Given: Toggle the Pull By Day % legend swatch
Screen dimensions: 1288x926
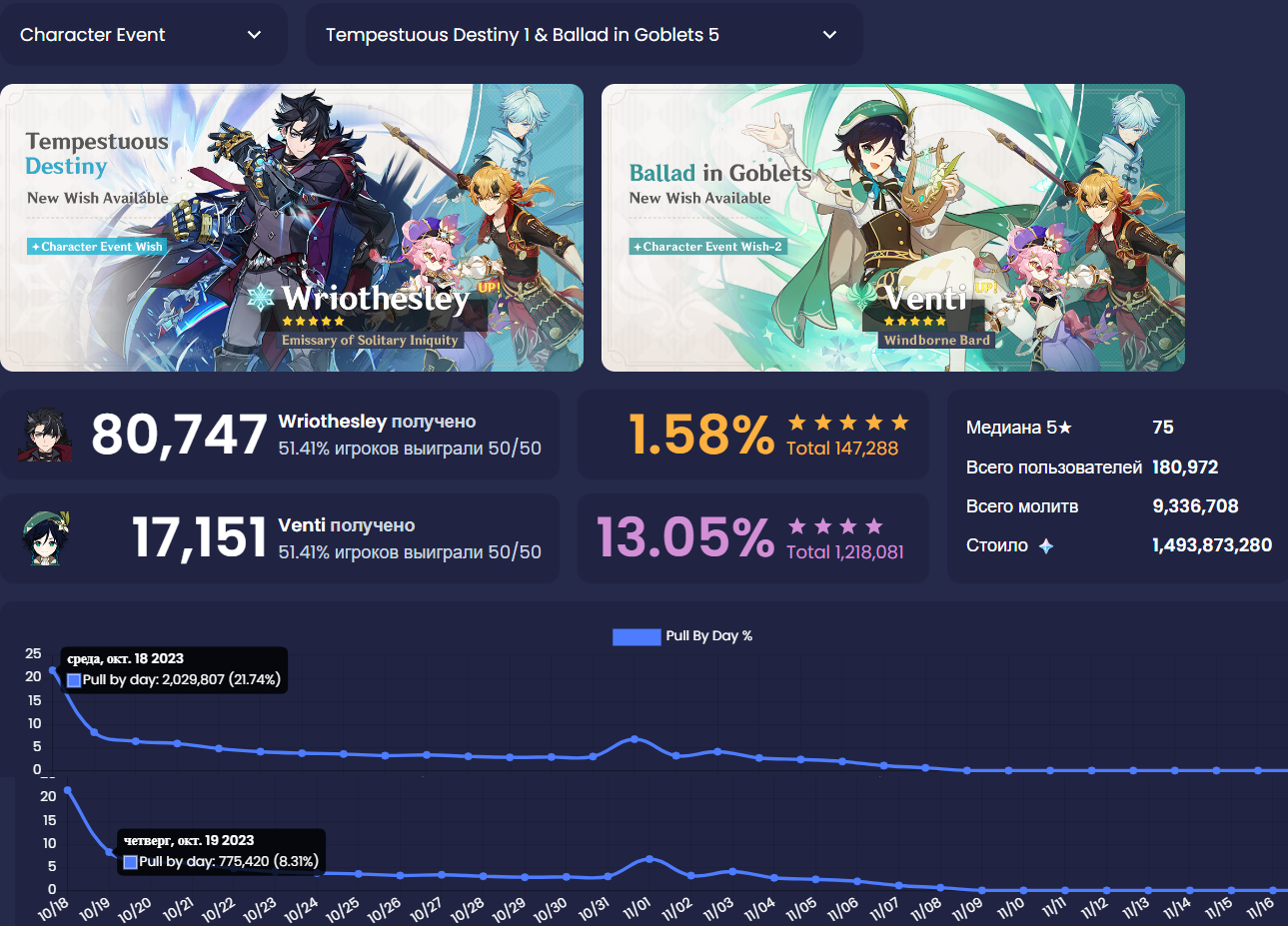Looking at the screenshot, I should point(637,636).
